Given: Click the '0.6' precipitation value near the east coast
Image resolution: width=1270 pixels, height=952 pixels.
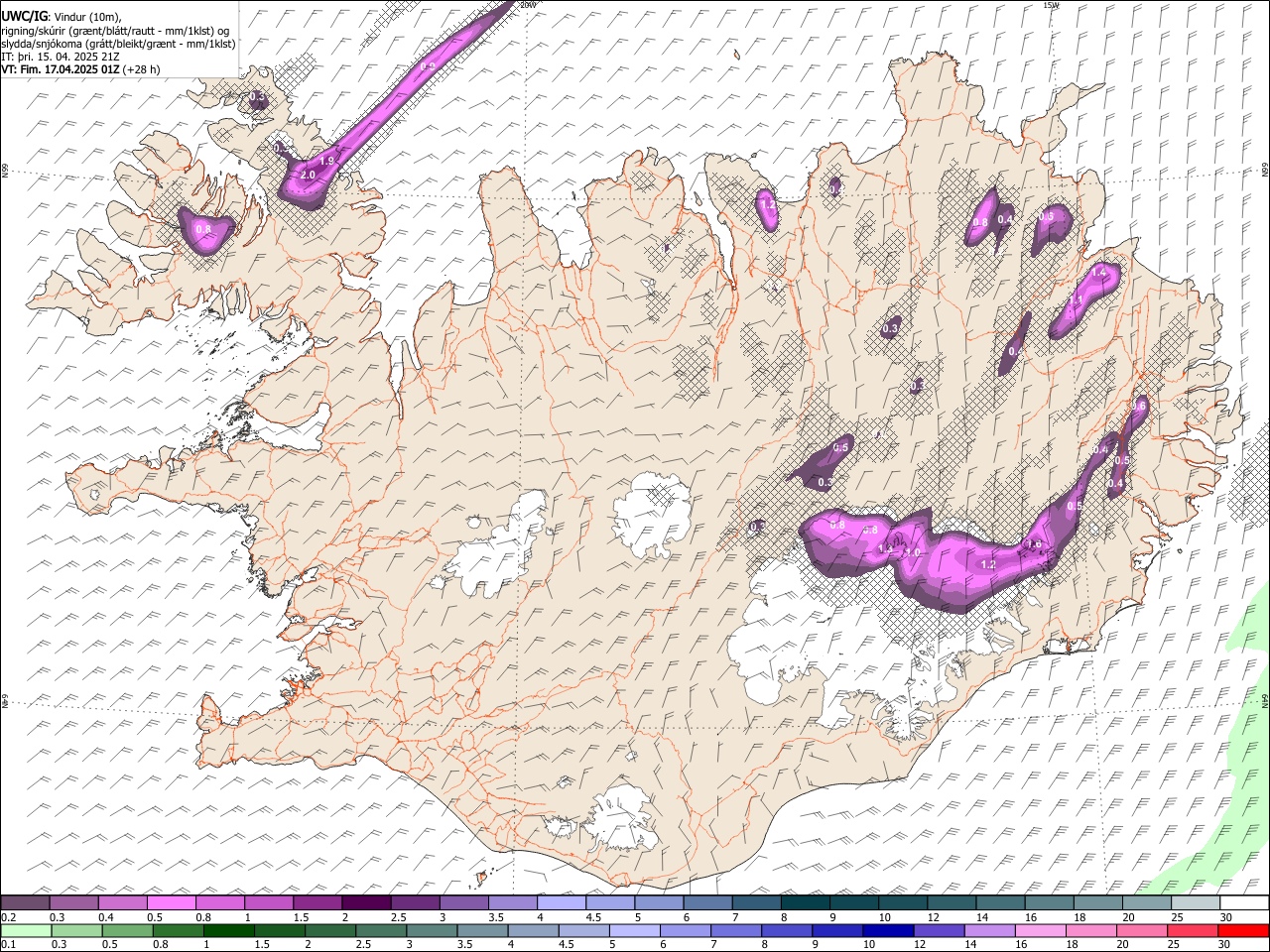Looking at the screenshot, I should (x=1139, y=406).
